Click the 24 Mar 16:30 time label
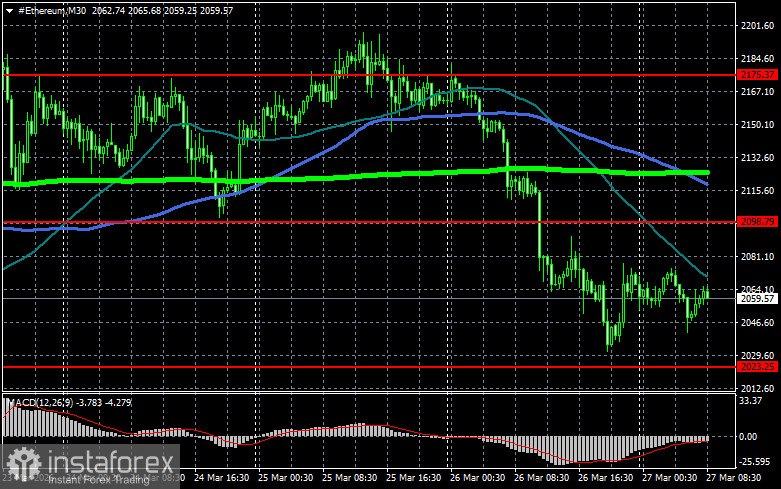The height and width of the screenshot is (489, 781). (x=222, y=478)
